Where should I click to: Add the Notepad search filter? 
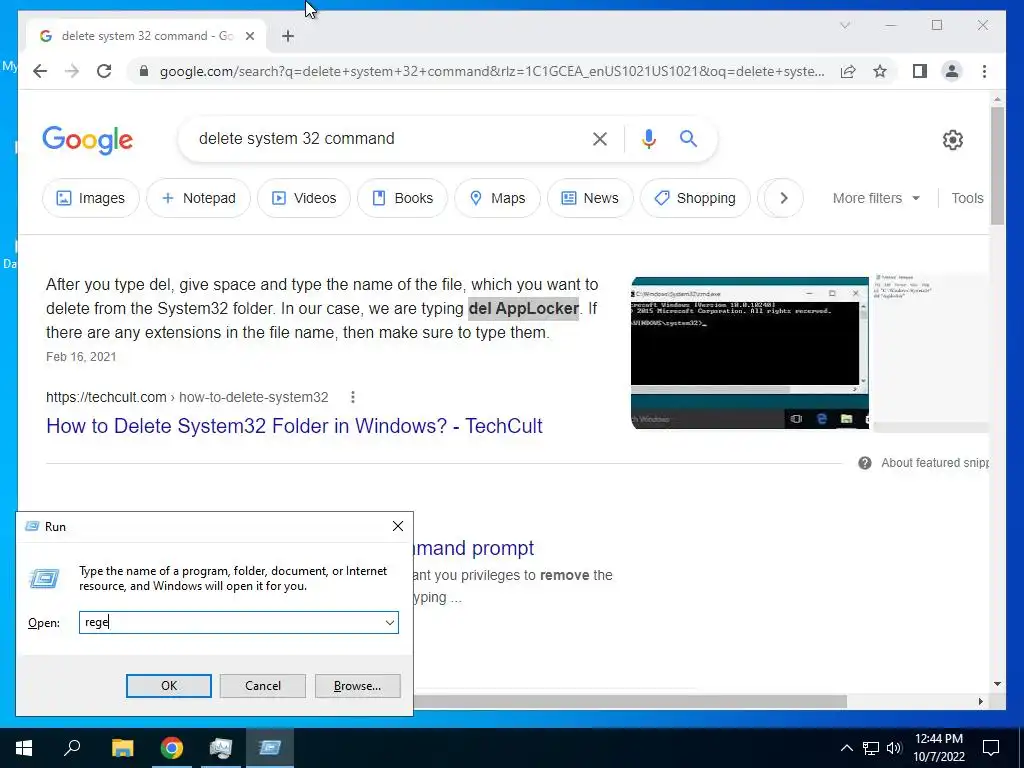(199, 198)
